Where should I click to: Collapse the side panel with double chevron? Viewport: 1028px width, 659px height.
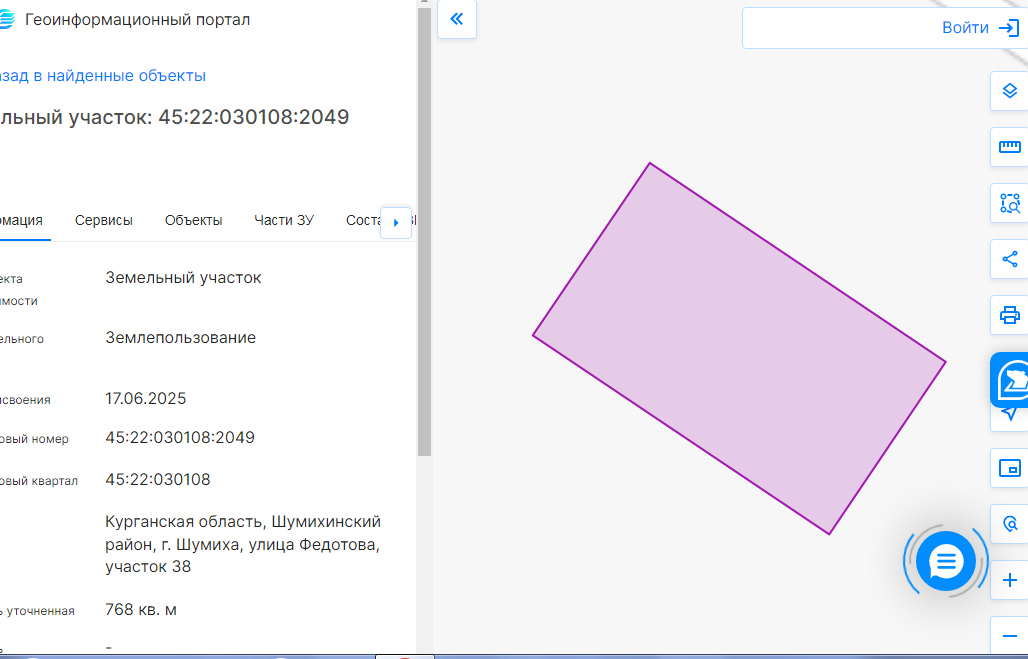pyautogui.click(x=457, y=19)
